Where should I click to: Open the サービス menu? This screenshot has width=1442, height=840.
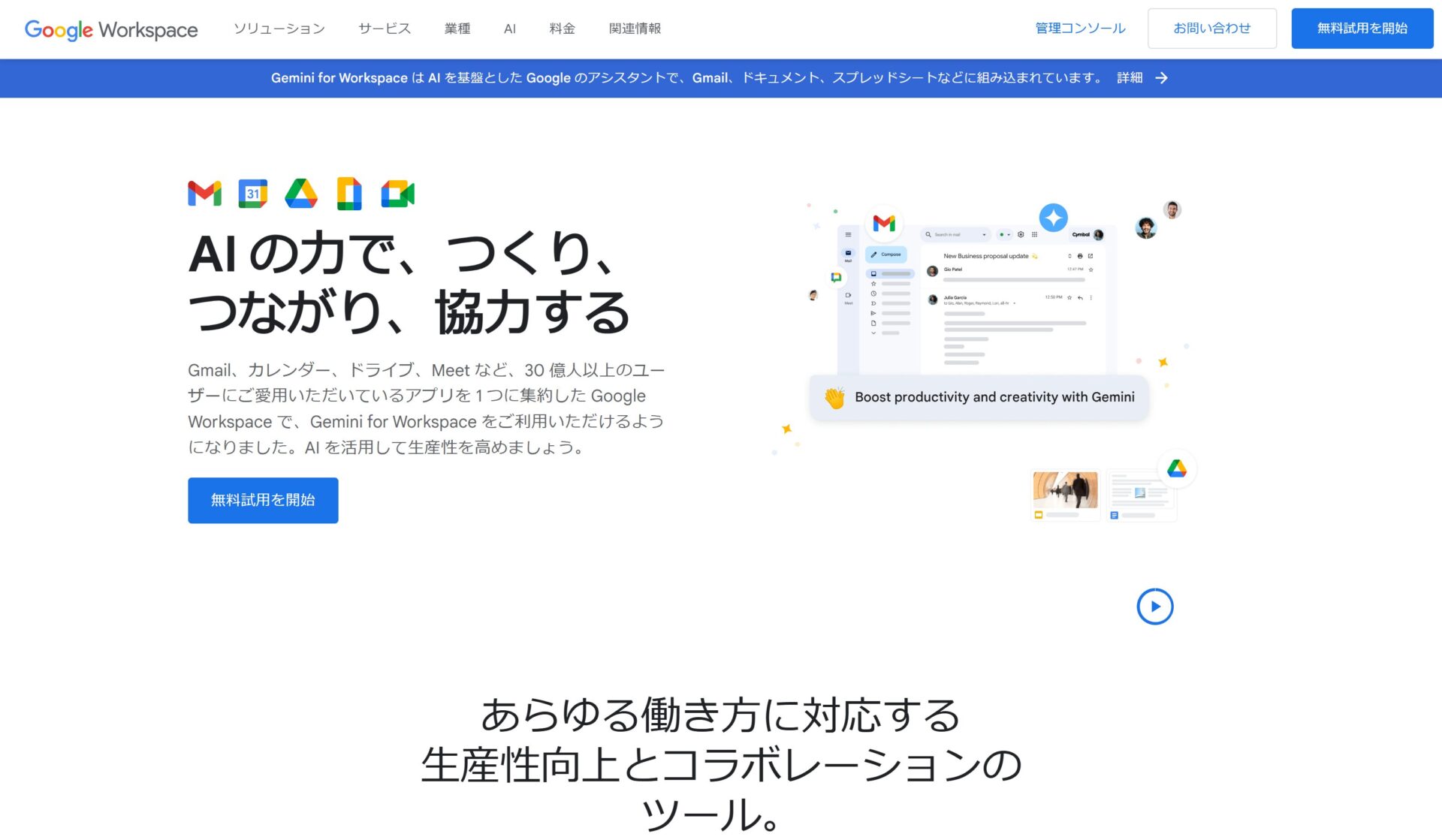[385, 29]
